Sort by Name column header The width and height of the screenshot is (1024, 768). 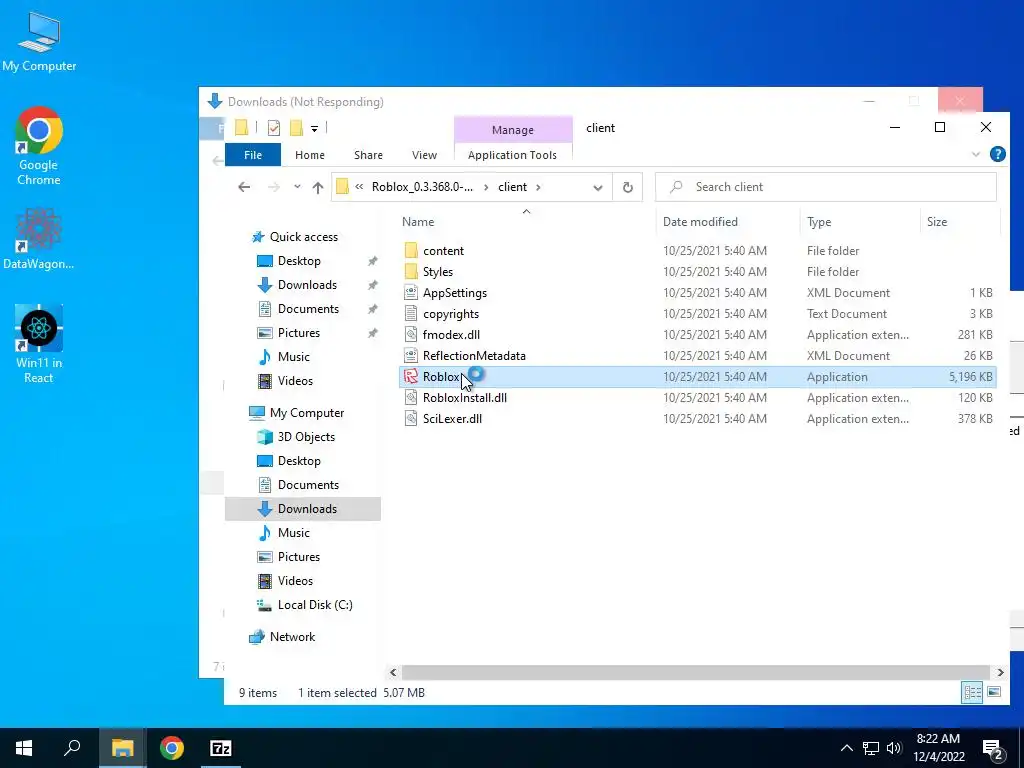click(526, 221)
